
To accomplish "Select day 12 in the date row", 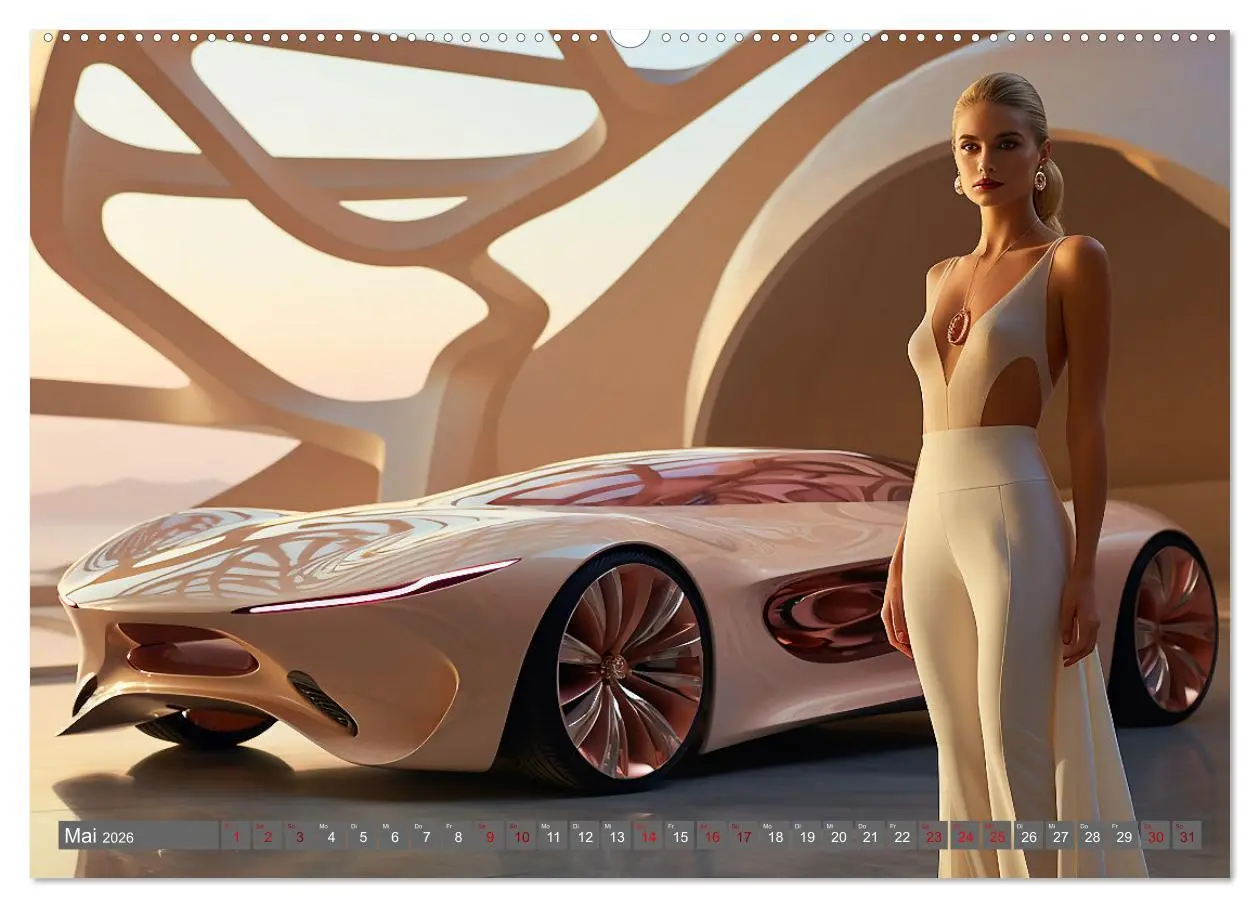I will click(x=585, y=836).
